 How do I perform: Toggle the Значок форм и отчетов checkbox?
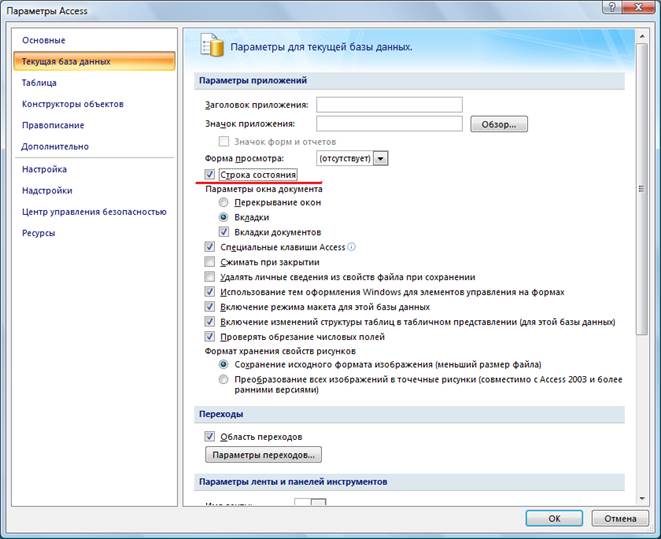point(224,141)
